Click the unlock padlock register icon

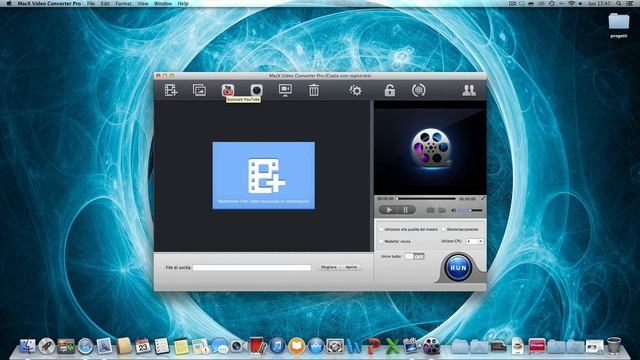(x=389, y=90)
